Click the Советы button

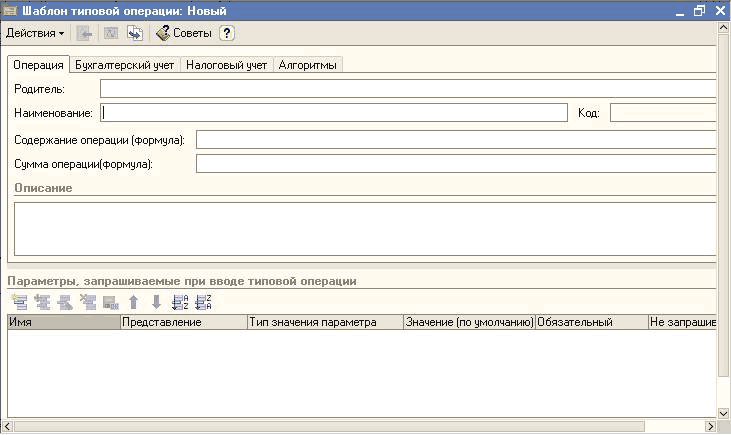[183, 33]
